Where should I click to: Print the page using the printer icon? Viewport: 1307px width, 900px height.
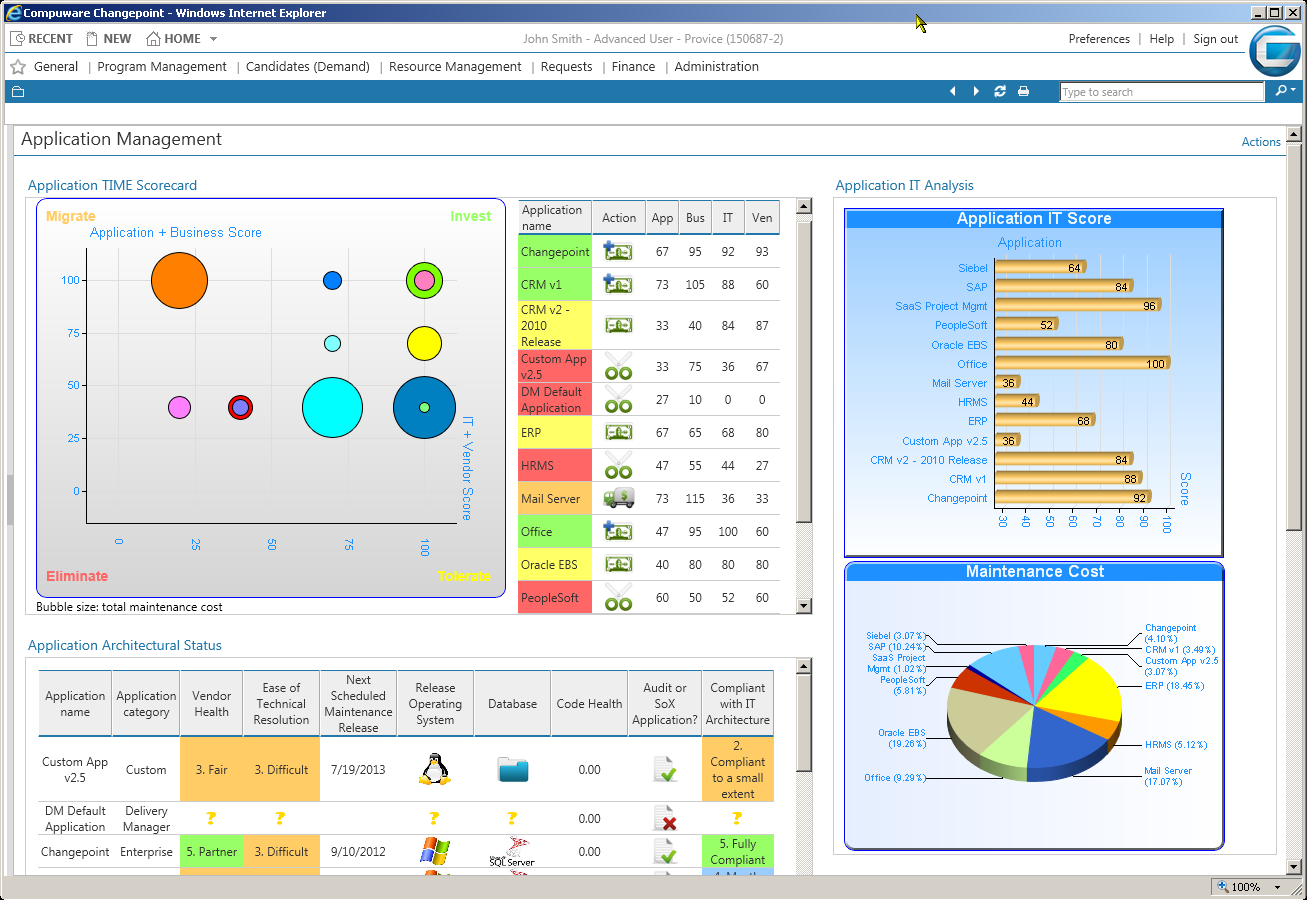tap(1023, 92)
